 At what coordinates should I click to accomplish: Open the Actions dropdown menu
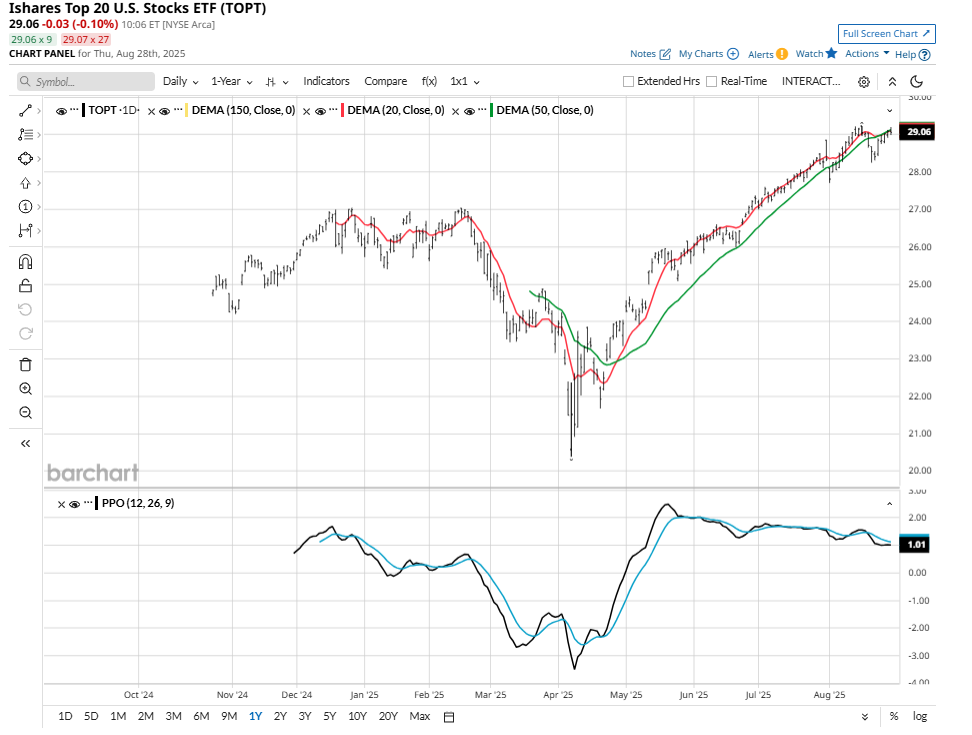[867, 53]
